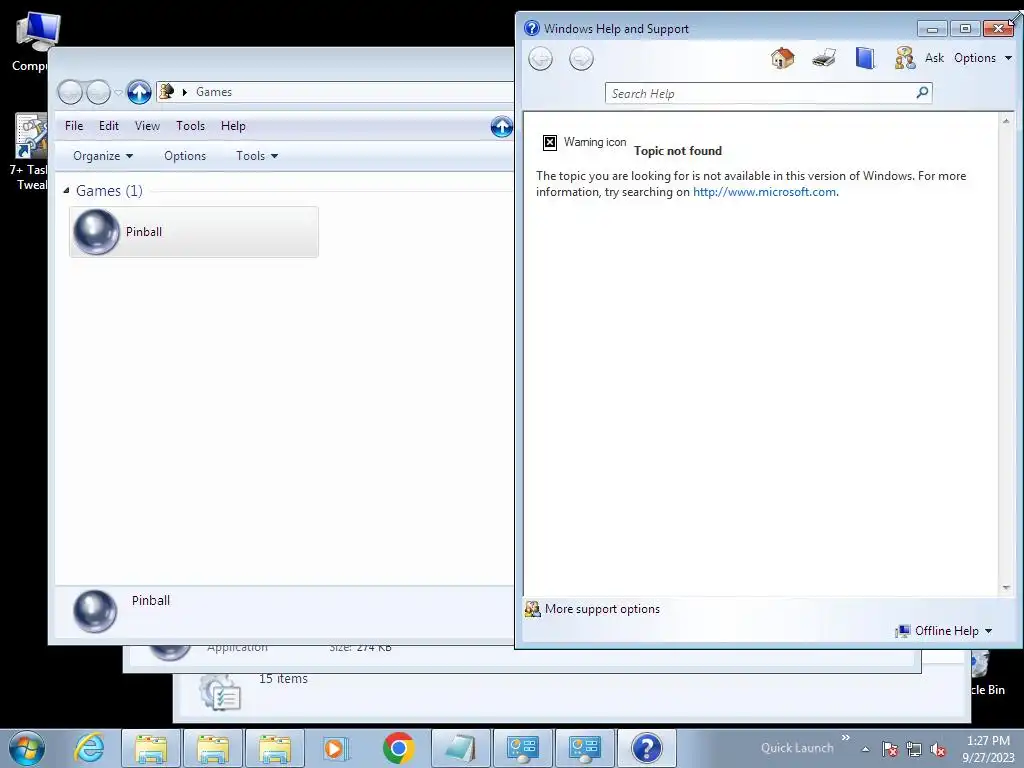Maximize the Windows Help and Support window
Viewport: 1024px width, 768px height.
pos(965,29)
